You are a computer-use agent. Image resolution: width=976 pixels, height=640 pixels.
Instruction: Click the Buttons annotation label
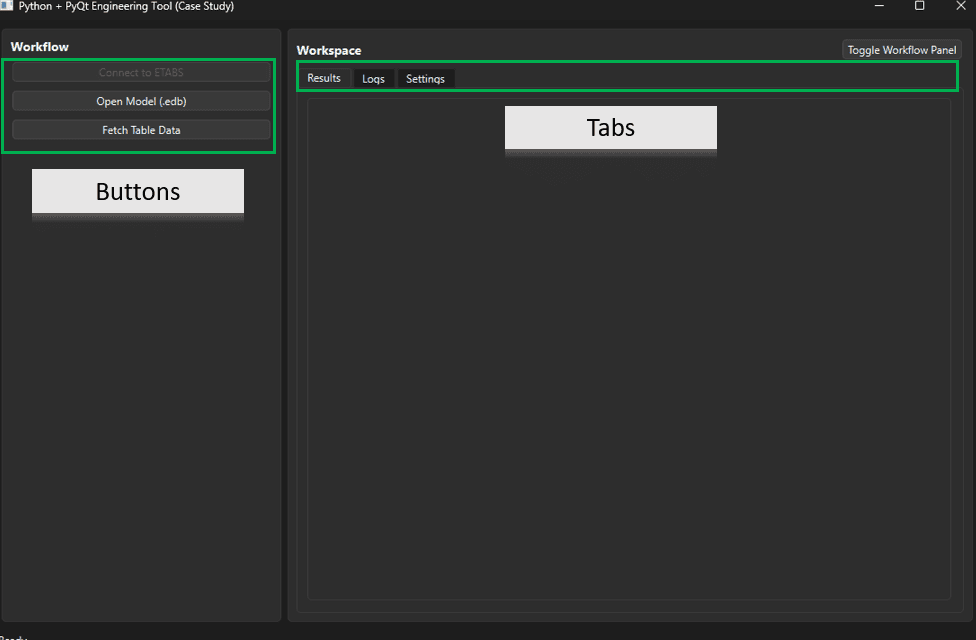tap(137, 190)
